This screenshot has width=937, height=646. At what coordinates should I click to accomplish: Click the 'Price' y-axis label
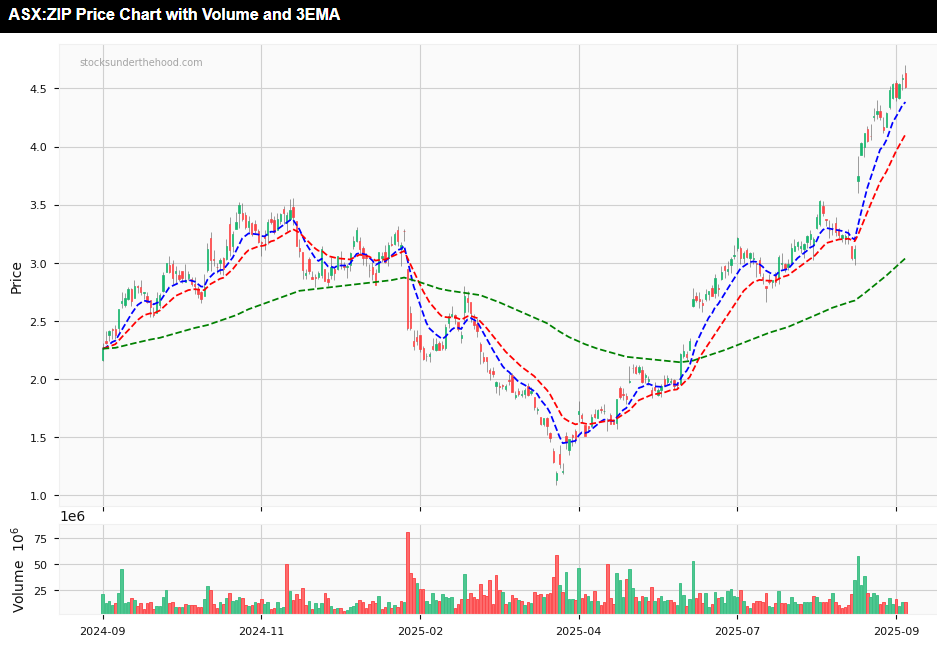pos(16,277)
